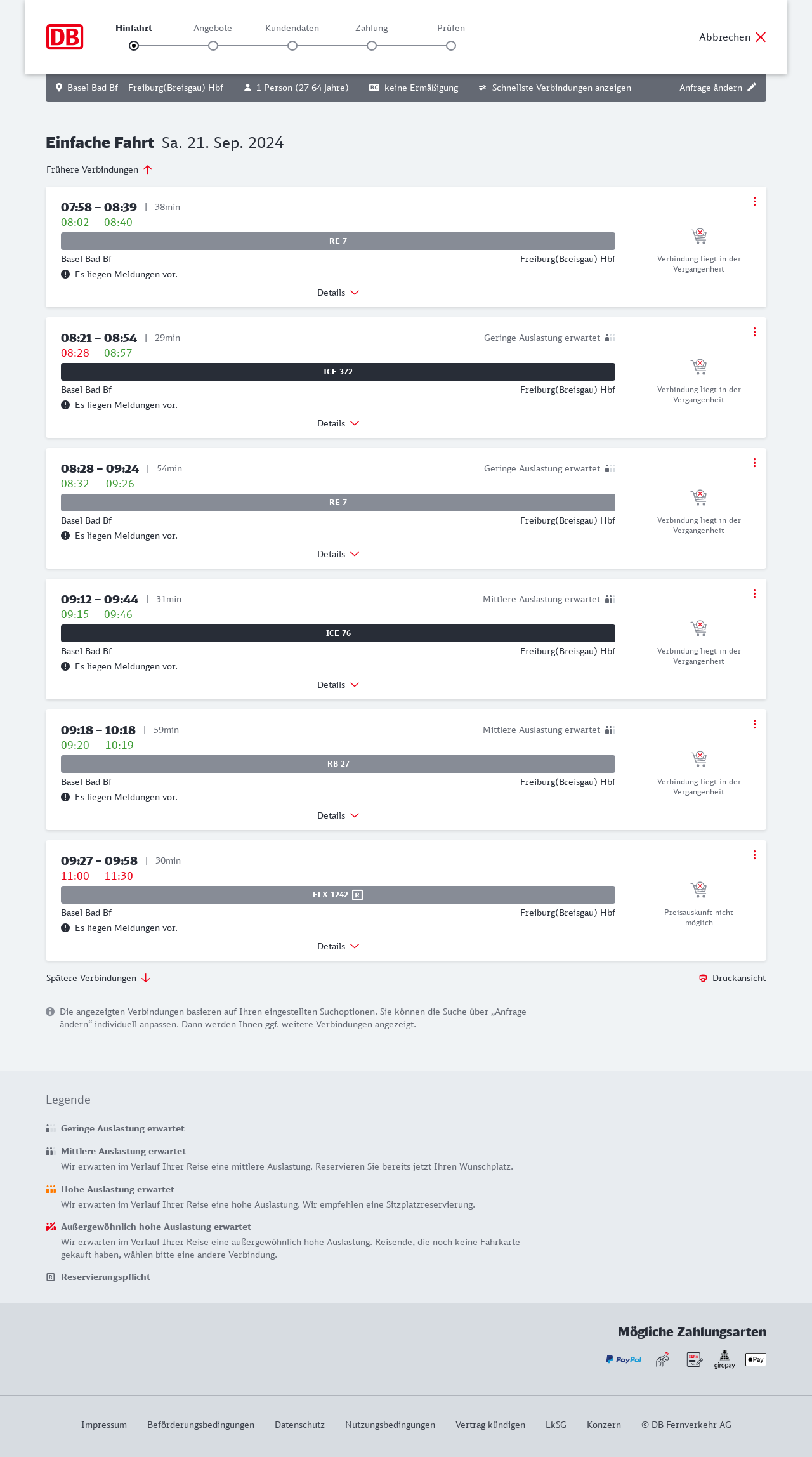Click the Angebote step circle
The width and height of the screenshot is (812, 1457).
click(x=213, y=46)
